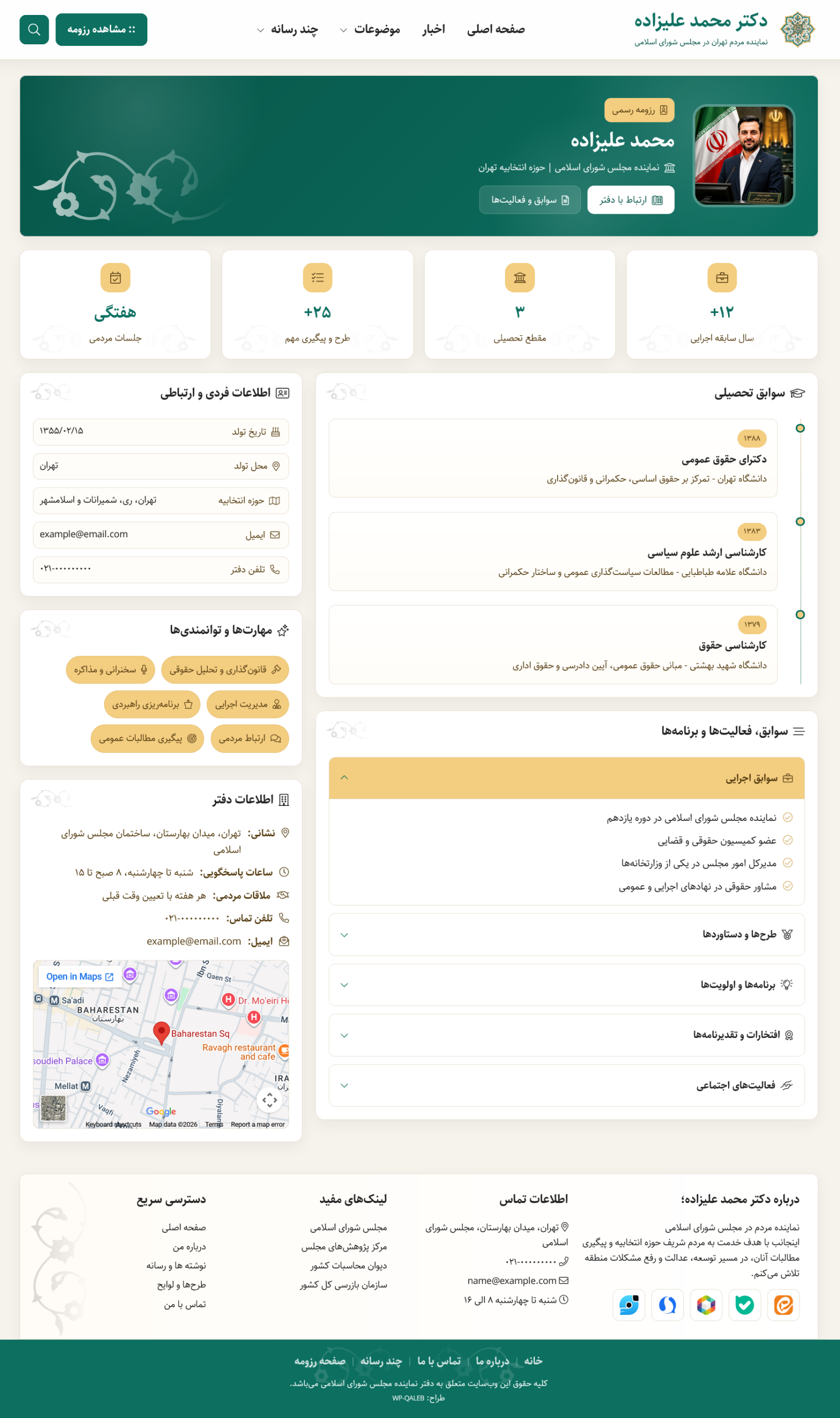Expand the طرح‌ها و دستاوردها accordion
Screen dimensions: 840x1418
[x=566, y=934]
